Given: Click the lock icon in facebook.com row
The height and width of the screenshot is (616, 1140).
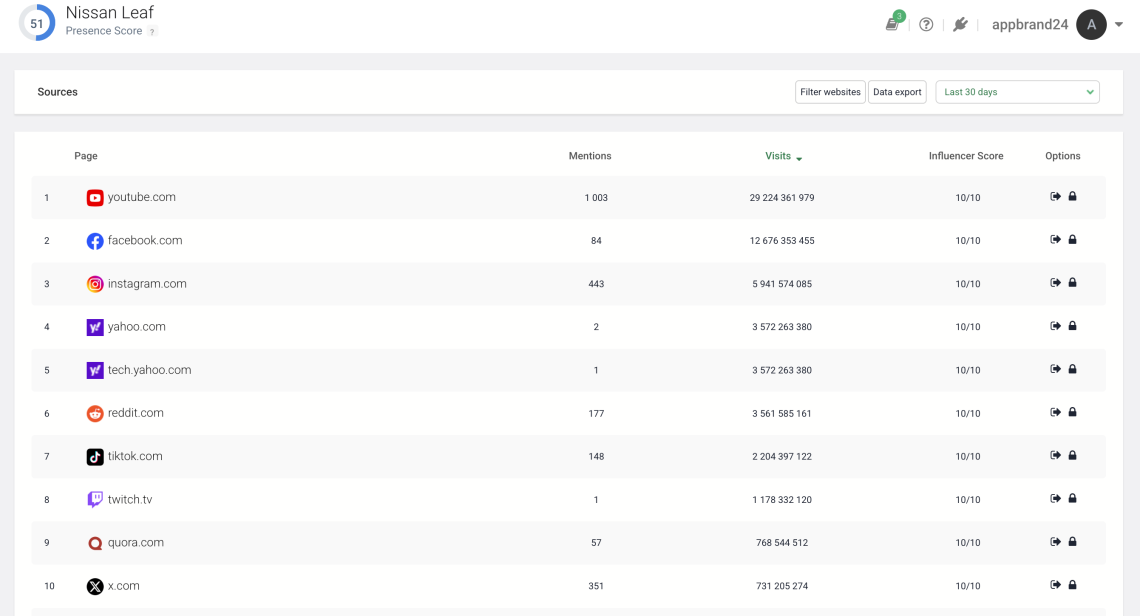Looking at the screenshot, I should click(1072, 239).
